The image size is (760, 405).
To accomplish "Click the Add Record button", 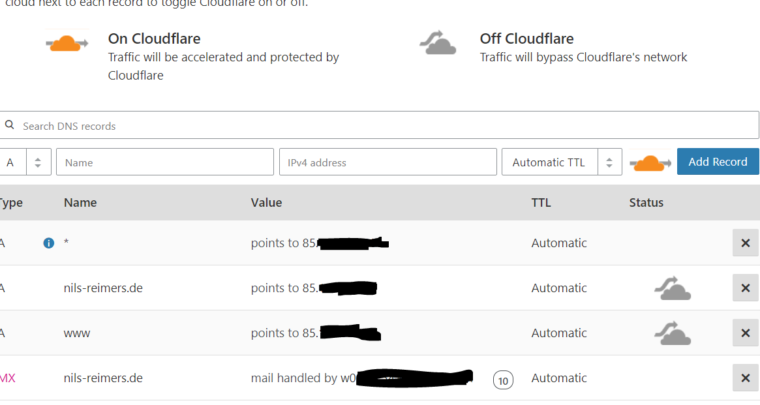I will tap(718, 162).
